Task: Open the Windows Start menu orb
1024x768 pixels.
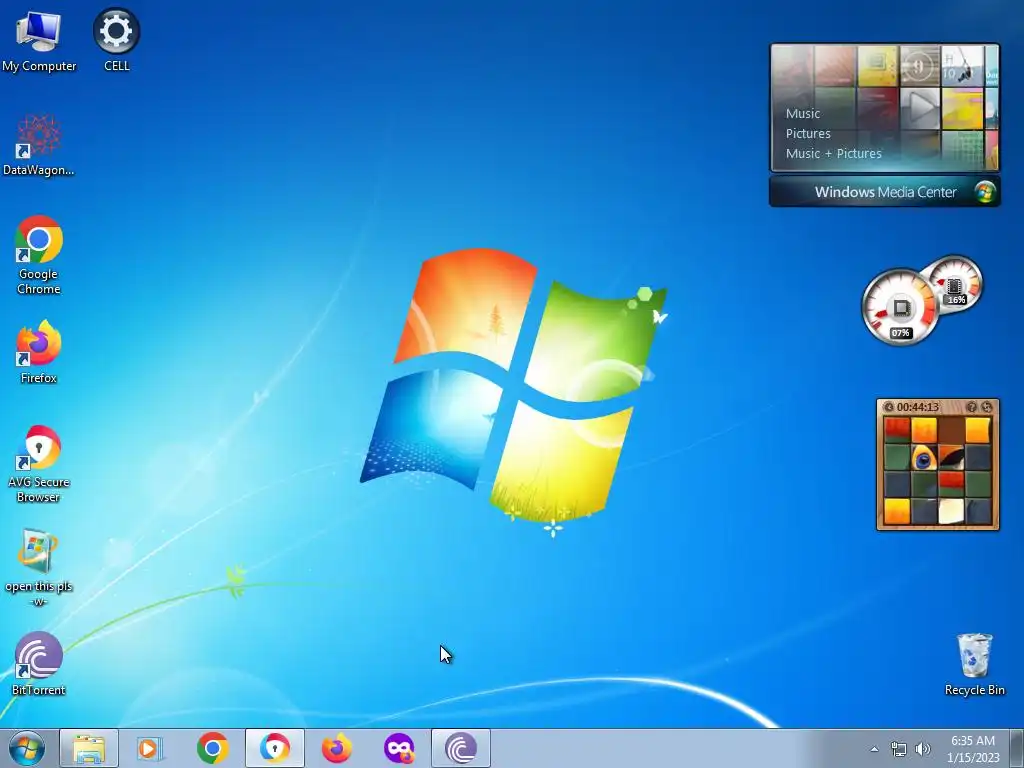Action: 27,748
